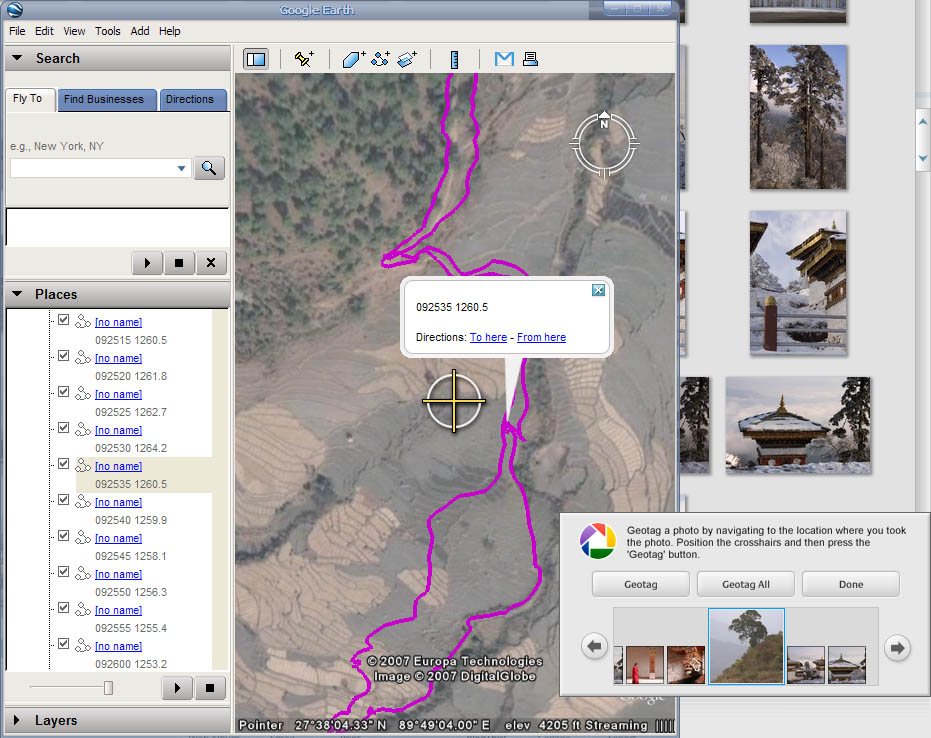Open the Help menu
Viewport: 931px width, 738px height.
[x=170, y=31]
